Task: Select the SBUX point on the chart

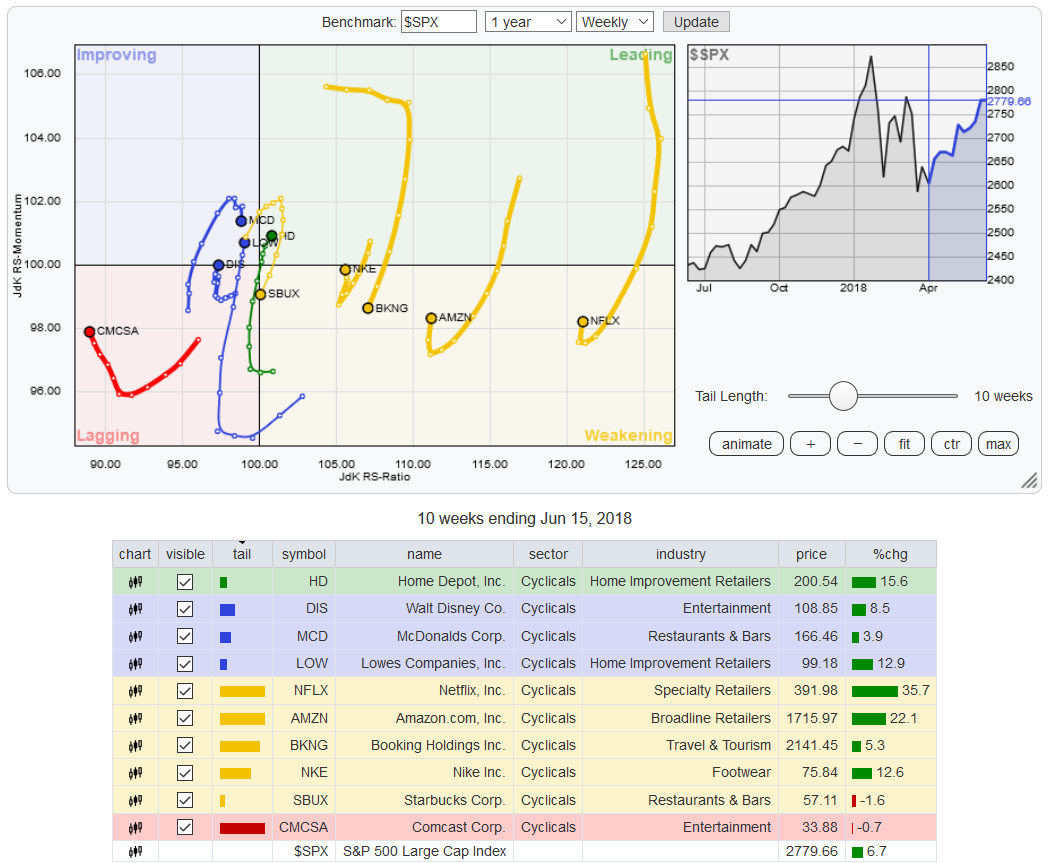Action: (x=261, y=294)
